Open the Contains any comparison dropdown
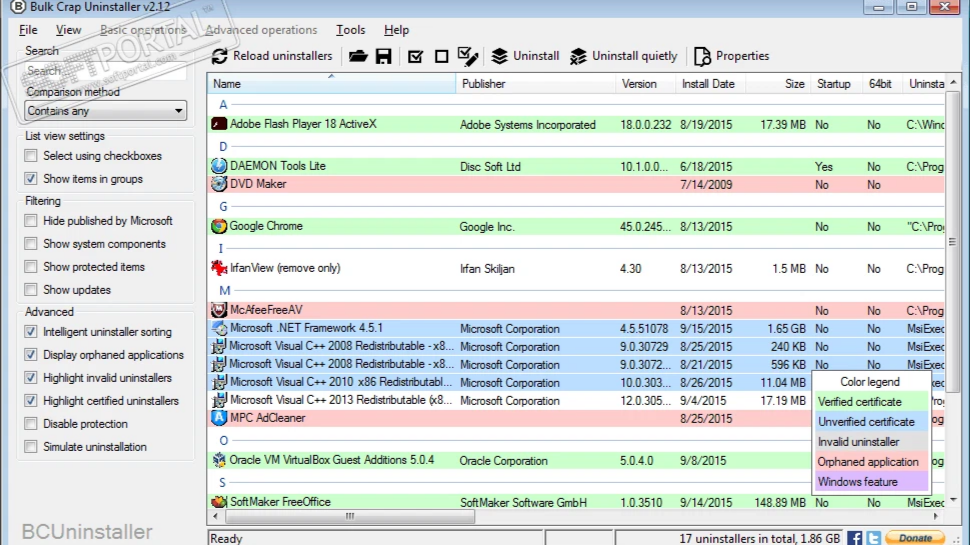 coord(105,111)
